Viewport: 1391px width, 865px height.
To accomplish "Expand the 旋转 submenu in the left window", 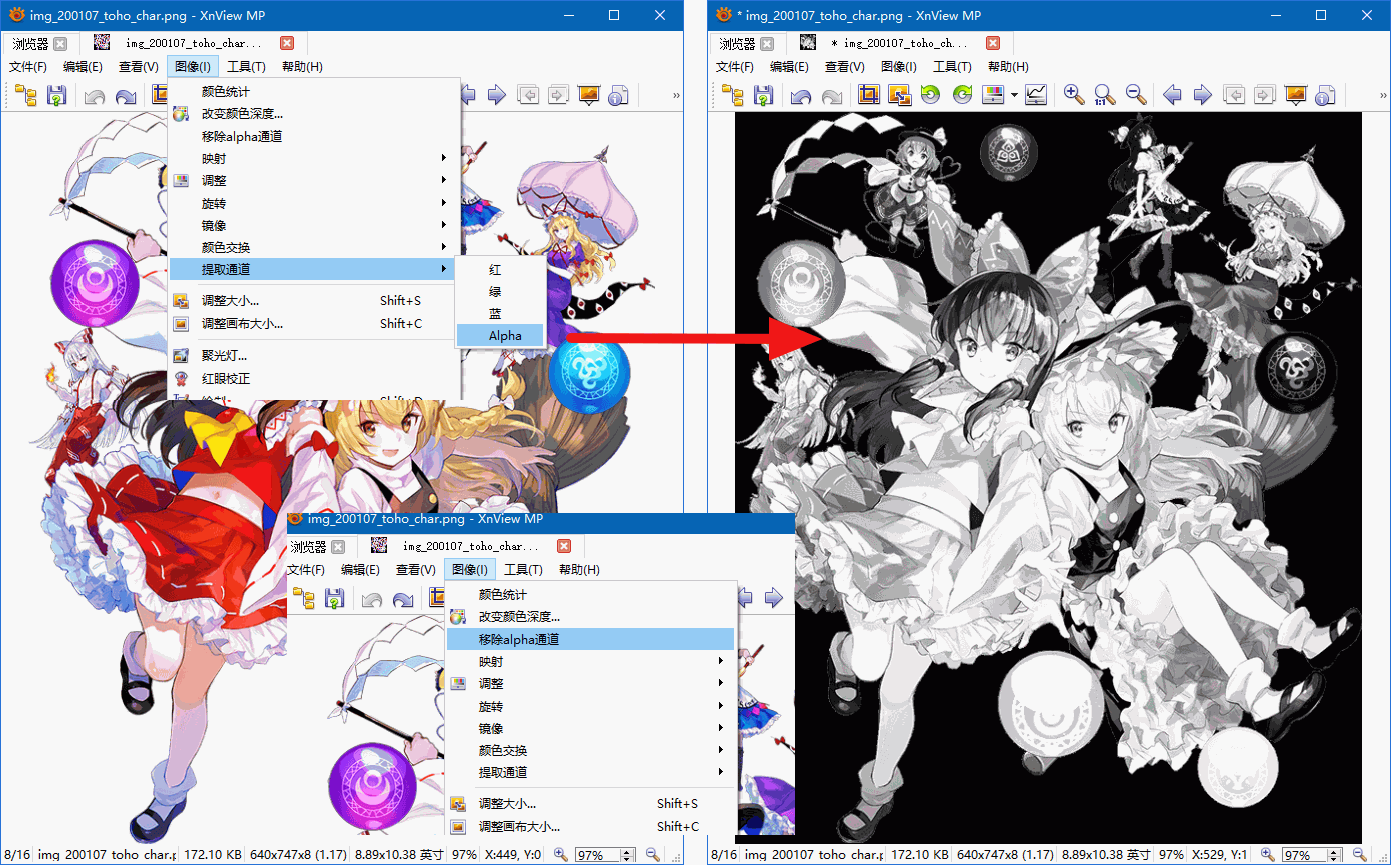I will [314, 203].
